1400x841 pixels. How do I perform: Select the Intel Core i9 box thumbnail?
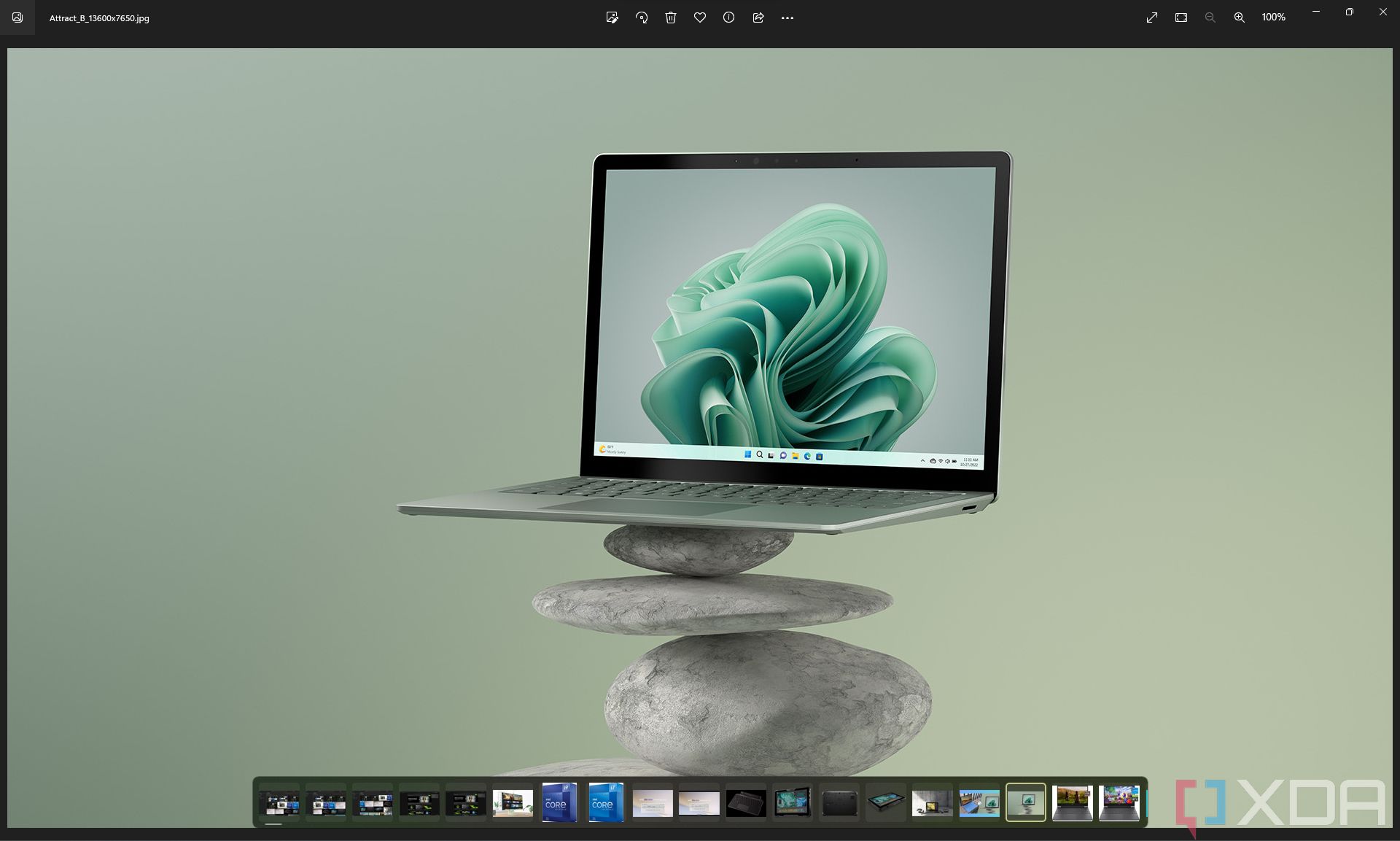[x=559, y=803]
